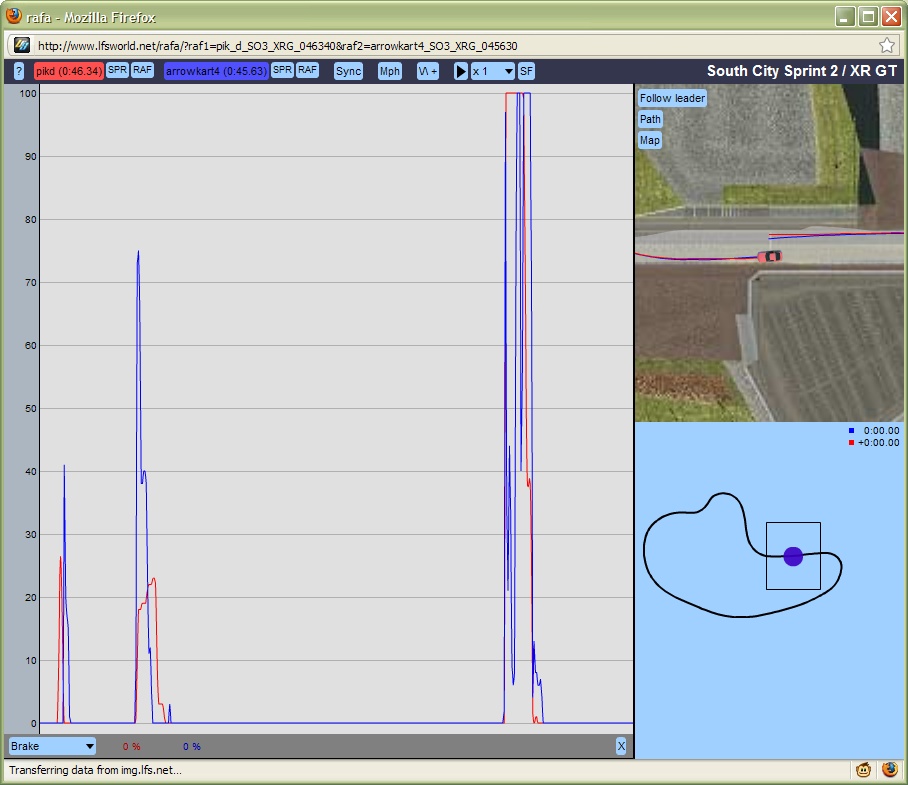Click the URL address bar
Image resolution: width=908 pixels, height=785 pixels.
coord(452,46)
